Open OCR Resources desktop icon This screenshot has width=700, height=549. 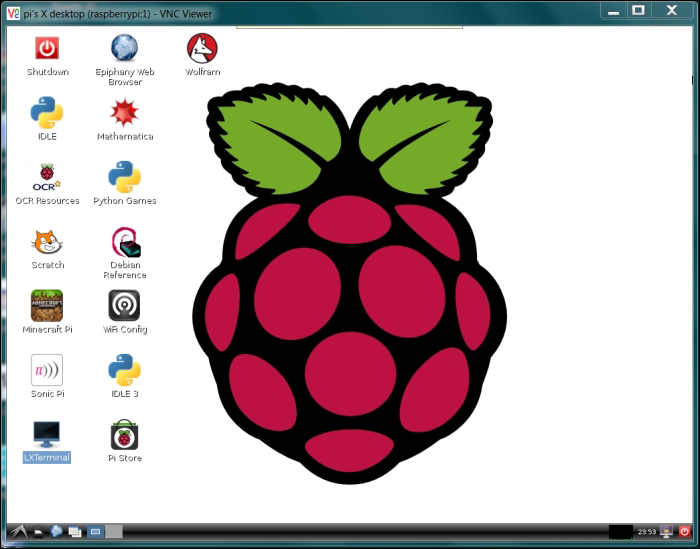coord(47,177)
